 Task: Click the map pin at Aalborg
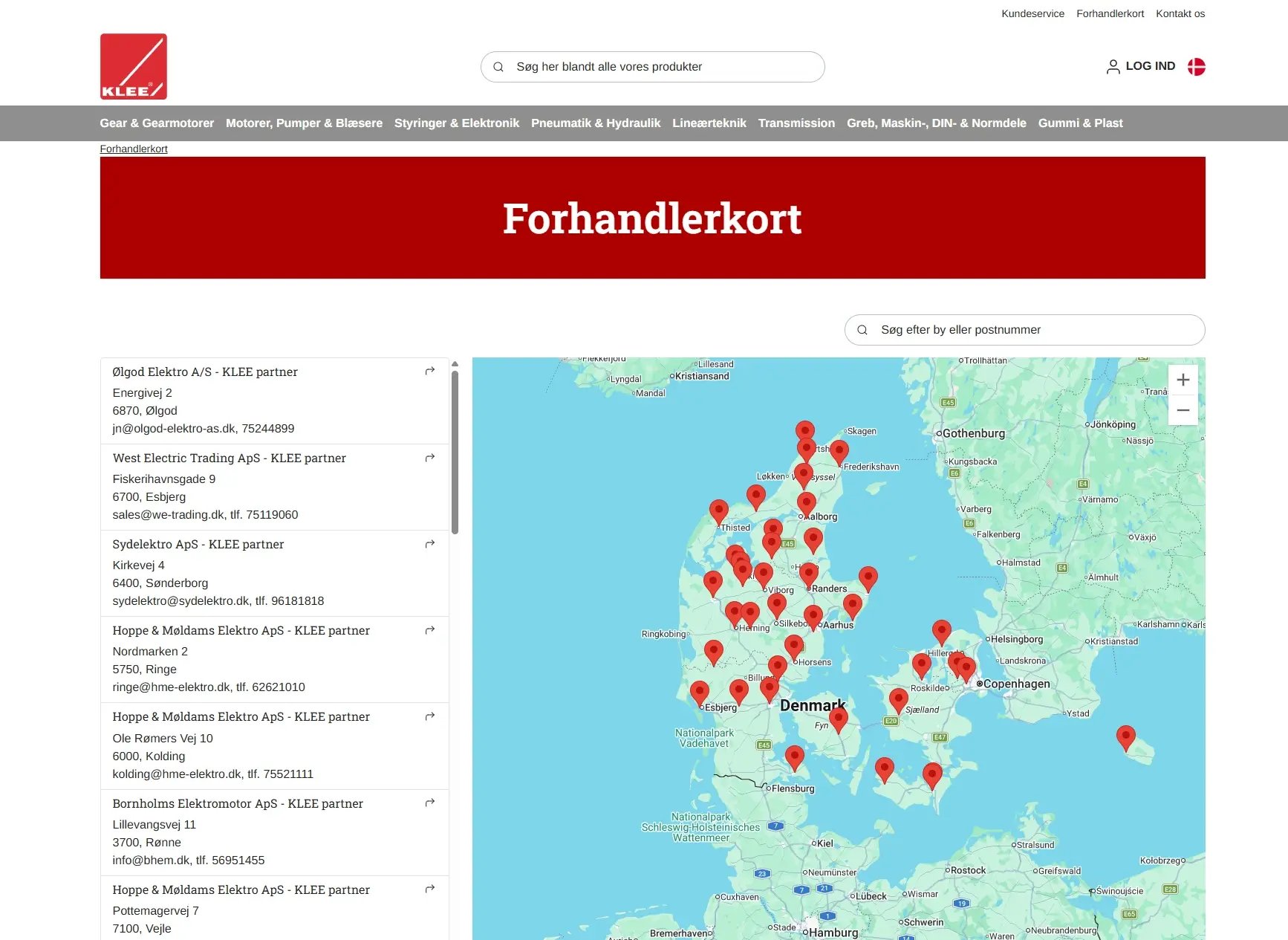pyautogui.click(x=807, y=505)
